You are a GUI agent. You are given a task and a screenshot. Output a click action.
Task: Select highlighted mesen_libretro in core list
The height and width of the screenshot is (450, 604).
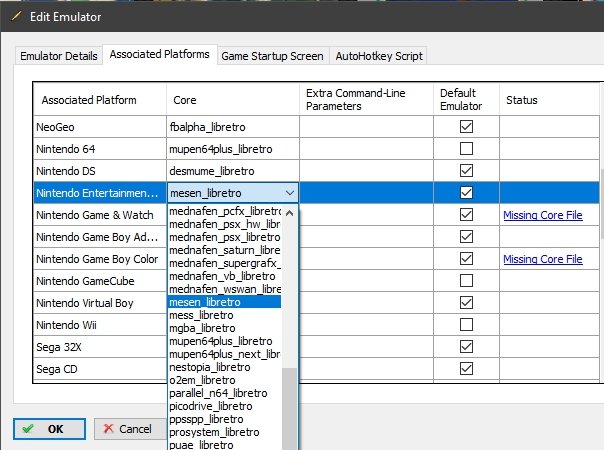click(x=225, y=302)
